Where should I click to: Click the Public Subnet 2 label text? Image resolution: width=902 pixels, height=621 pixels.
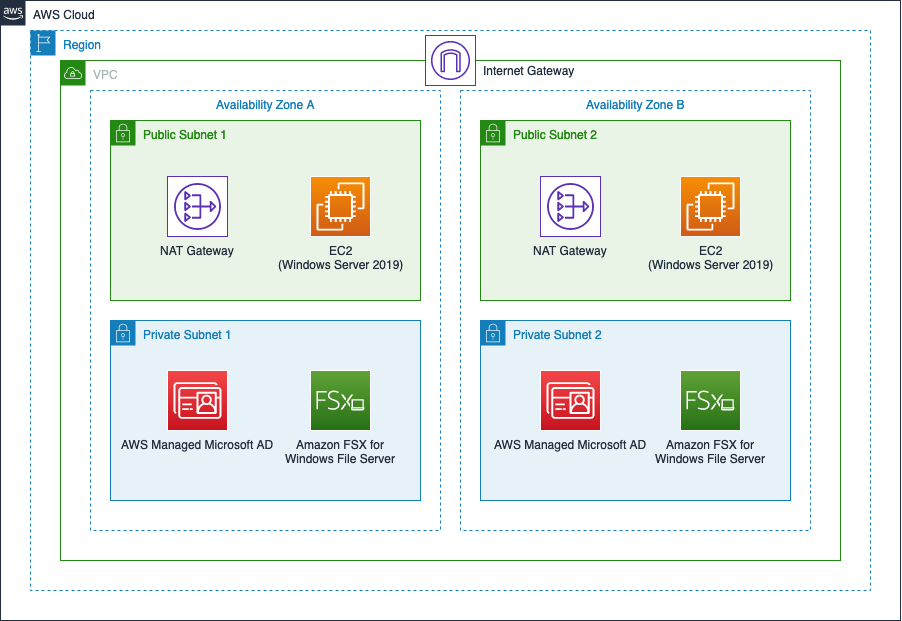pyautogui.click(x=557, y=135)
